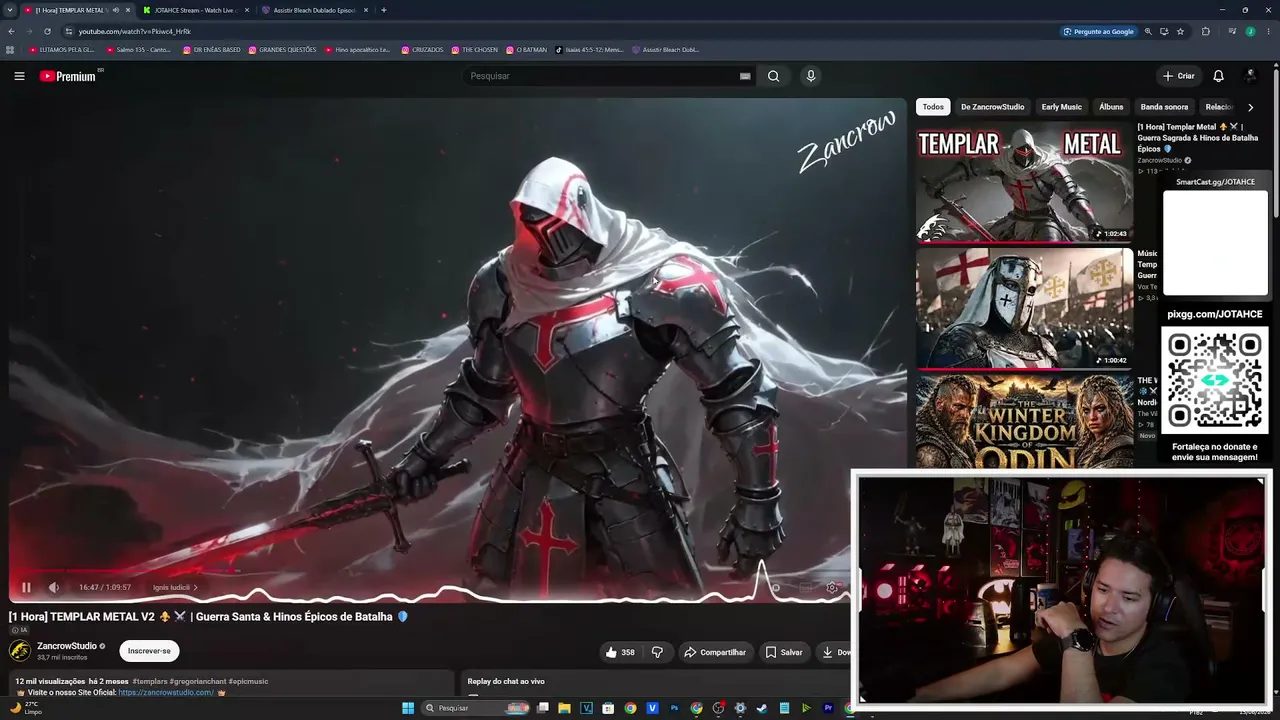Mute the Templar Metal tab audio icon
The height and width of the screenshot is (720, 1280).
point(116,10)
